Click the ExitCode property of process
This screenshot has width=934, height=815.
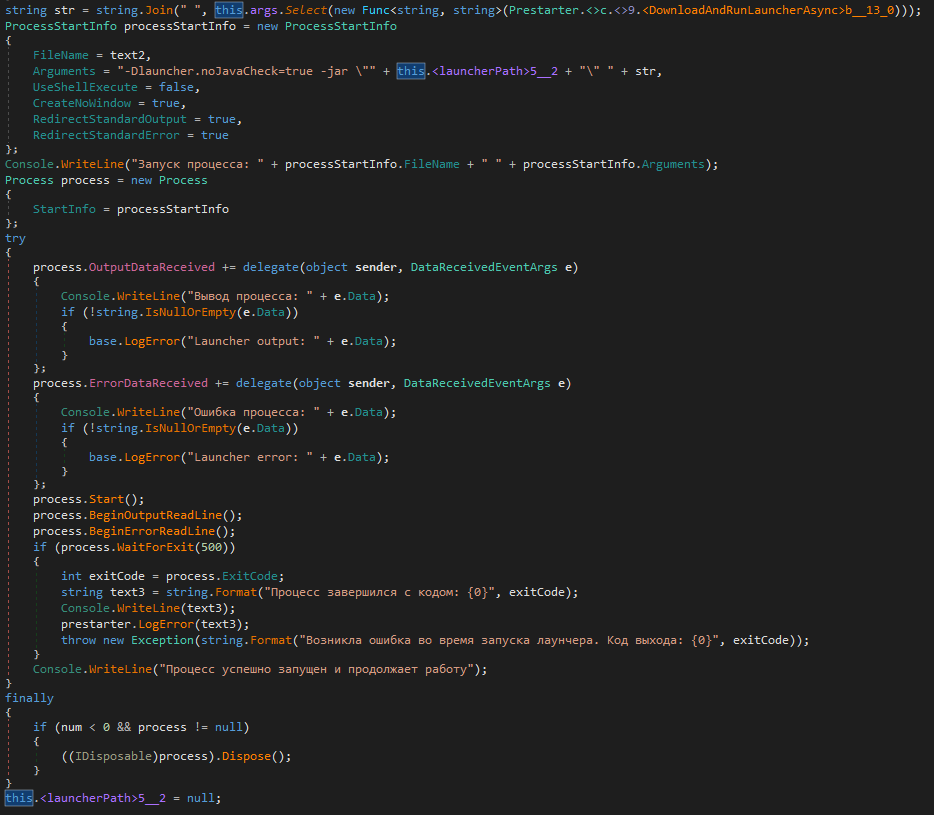(250, 576)
